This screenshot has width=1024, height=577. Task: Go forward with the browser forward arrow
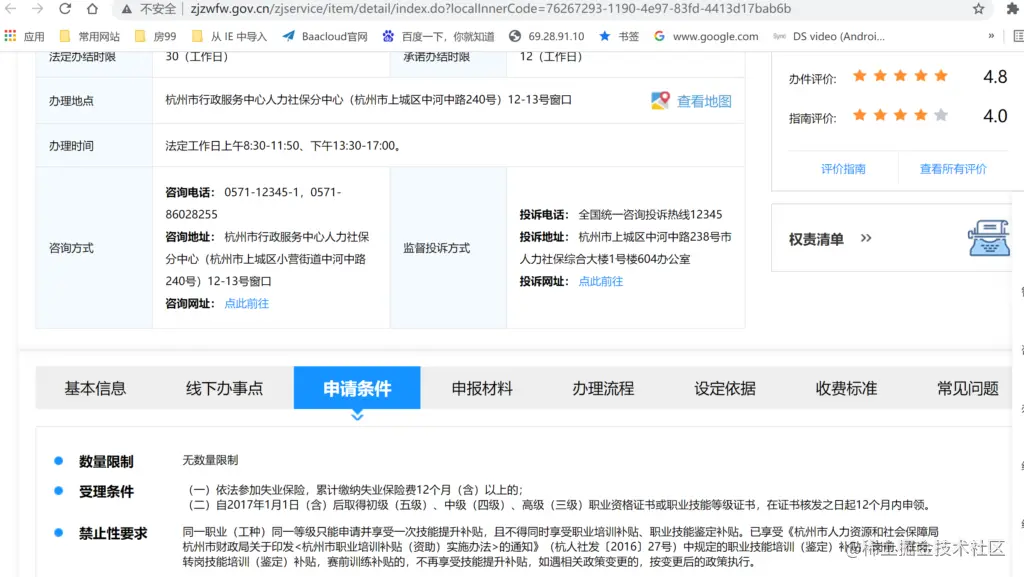[x=37, y=8]
